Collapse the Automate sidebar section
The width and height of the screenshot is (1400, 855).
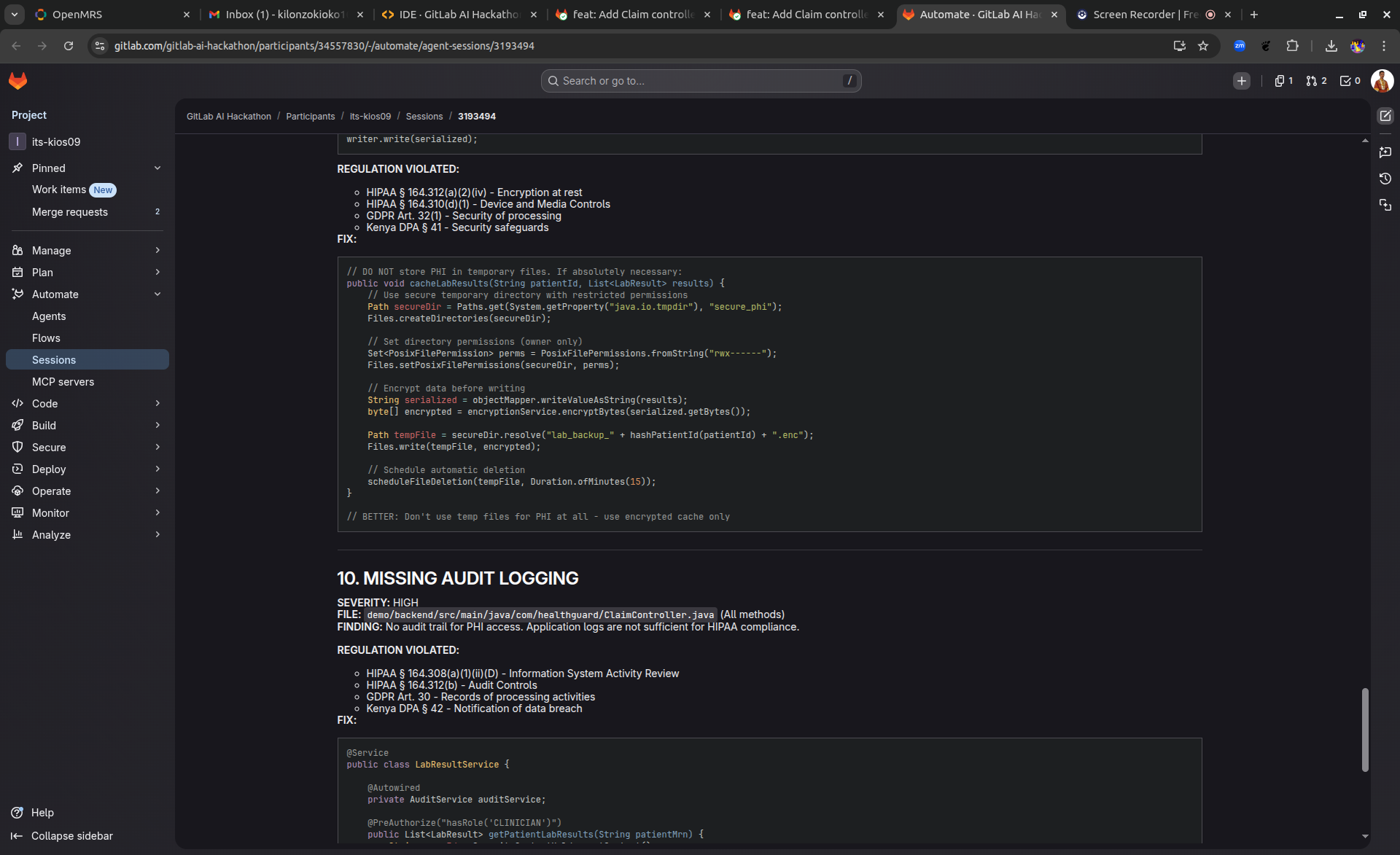(x=157, y=294)
